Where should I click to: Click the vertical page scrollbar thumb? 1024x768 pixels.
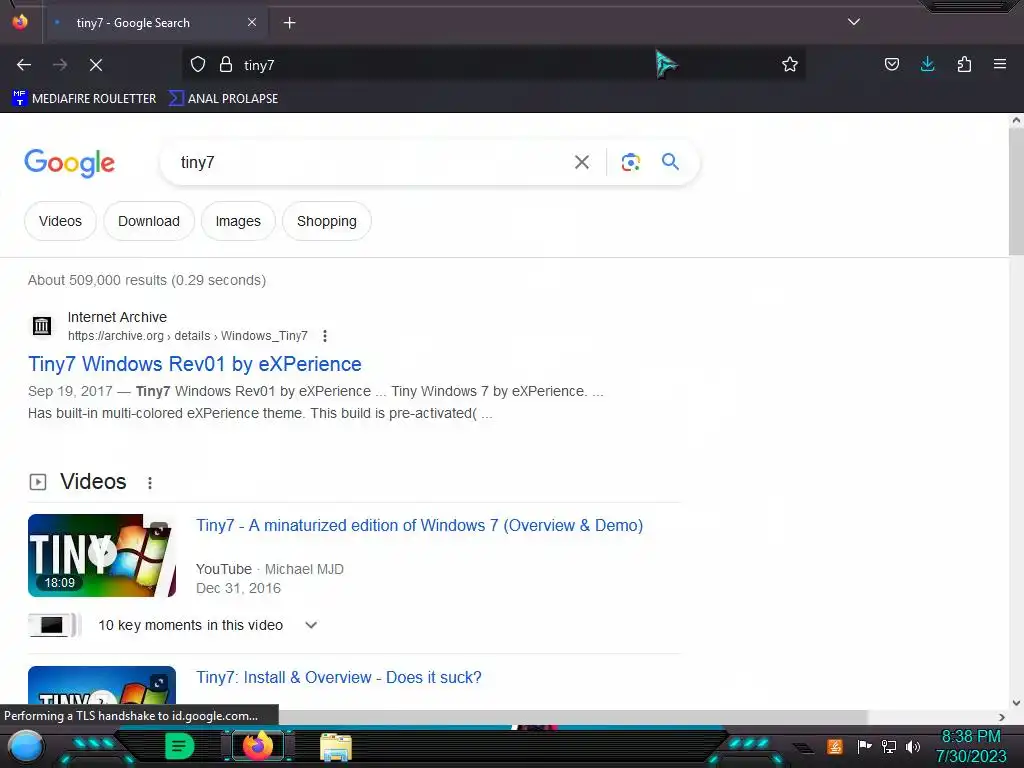click(x=1016, y=193)
